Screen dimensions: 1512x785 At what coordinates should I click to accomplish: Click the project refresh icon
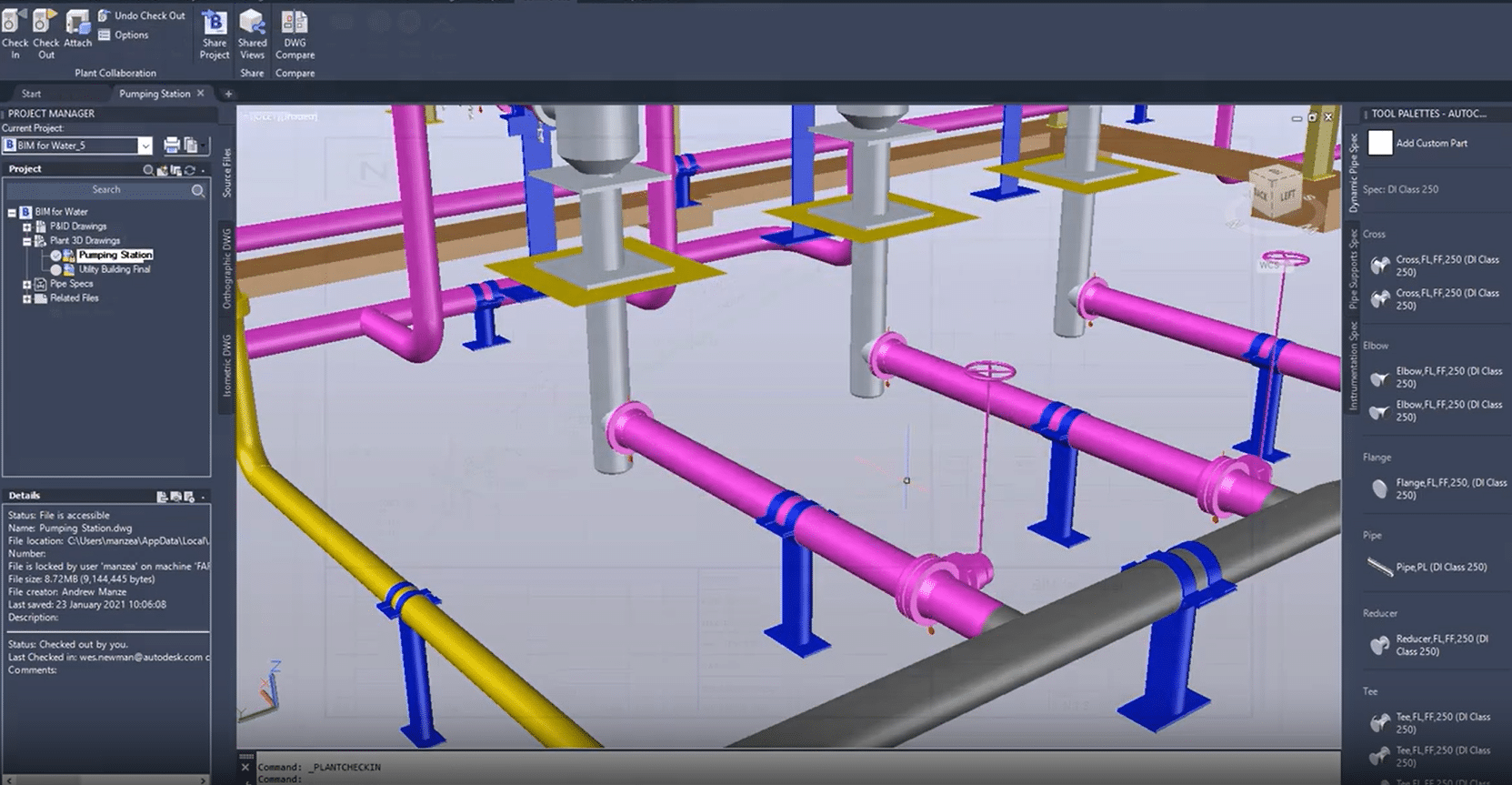pyautogui.click(x=189, y=170)
